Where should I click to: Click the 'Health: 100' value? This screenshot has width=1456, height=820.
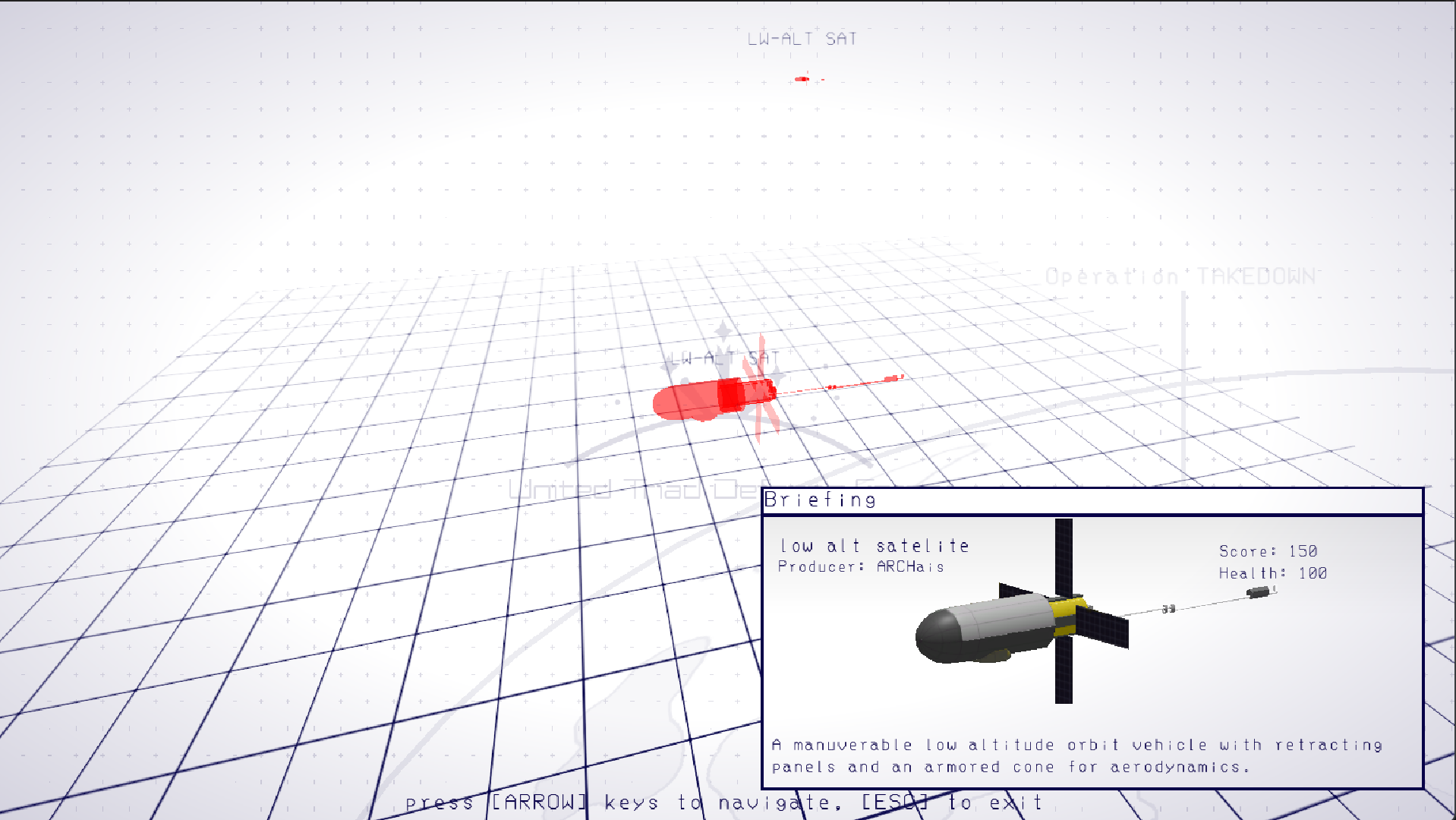[1273, 573]
